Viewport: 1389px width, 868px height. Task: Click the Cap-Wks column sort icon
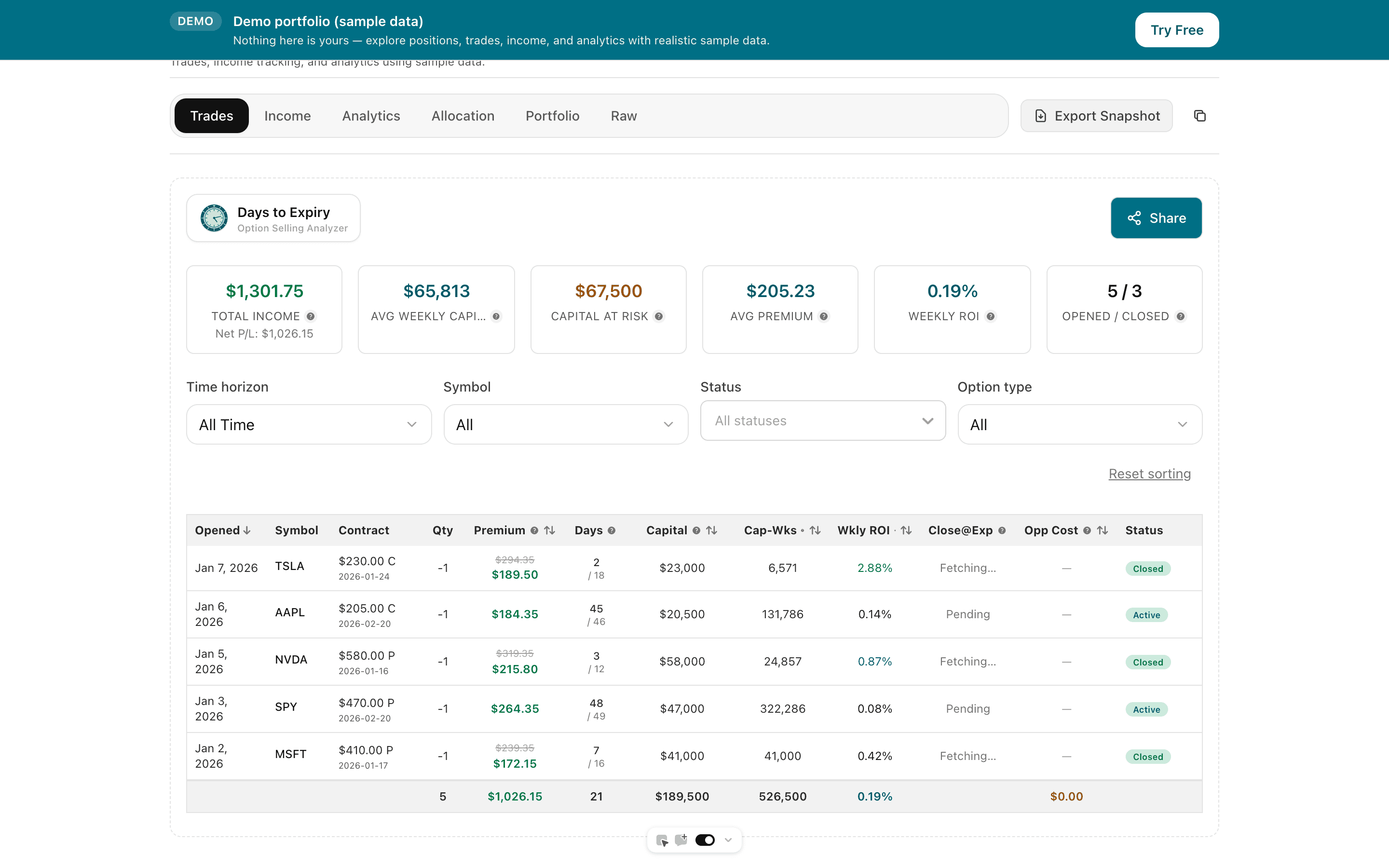point(816,530)
